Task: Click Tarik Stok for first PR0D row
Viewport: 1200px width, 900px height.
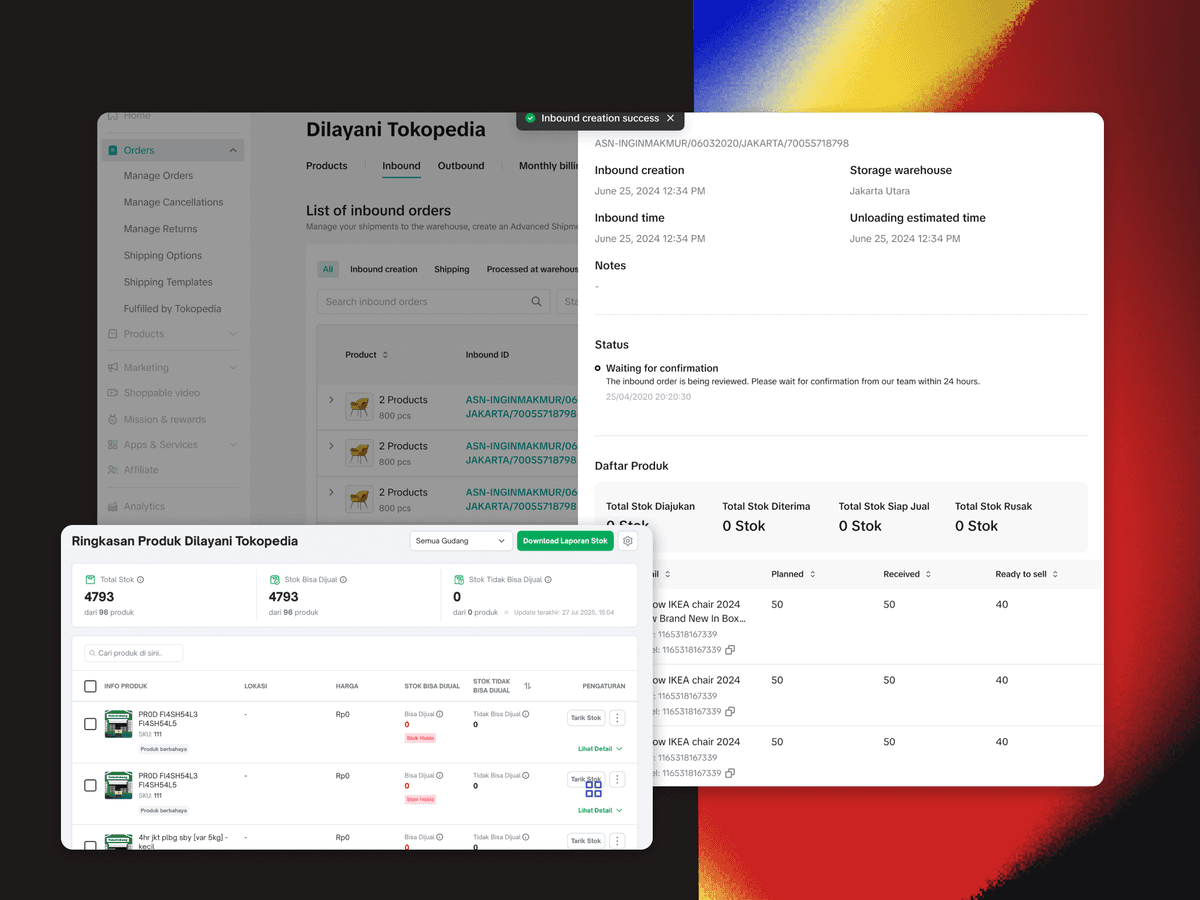Action: [586, 718]
